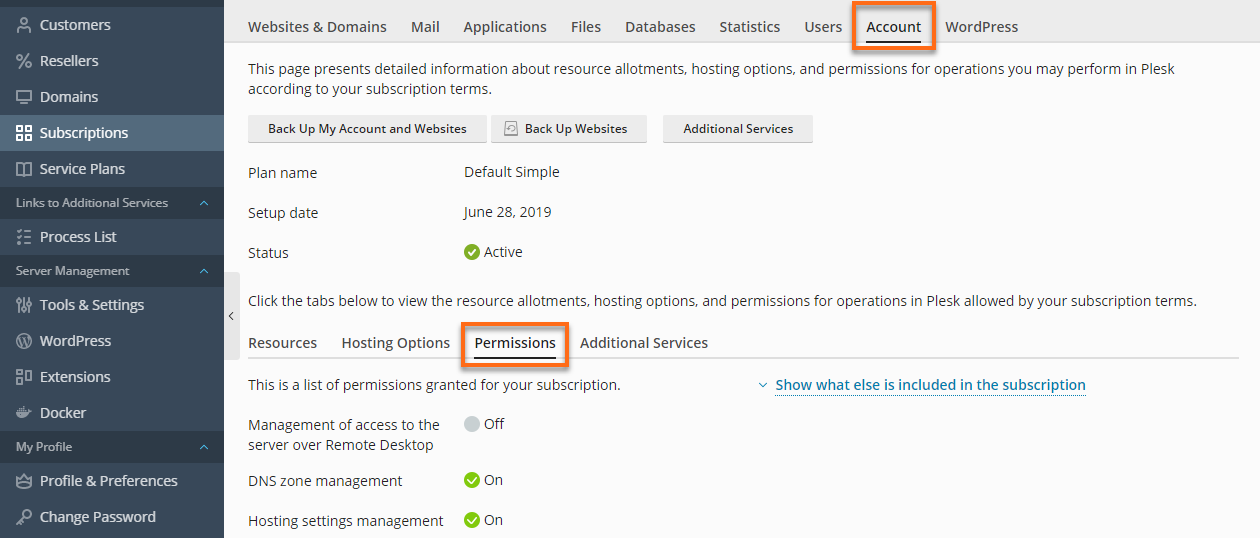Click the Default Simple plan name value

(x=512, y=172)
